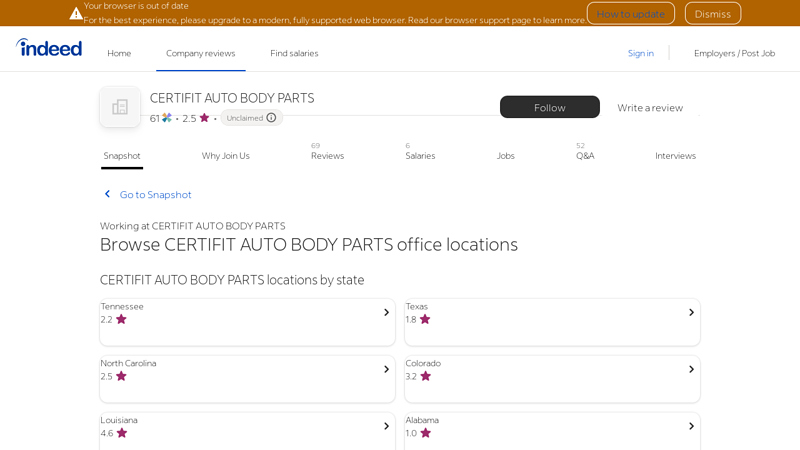Select the Alabama state name

click(422, 420)
